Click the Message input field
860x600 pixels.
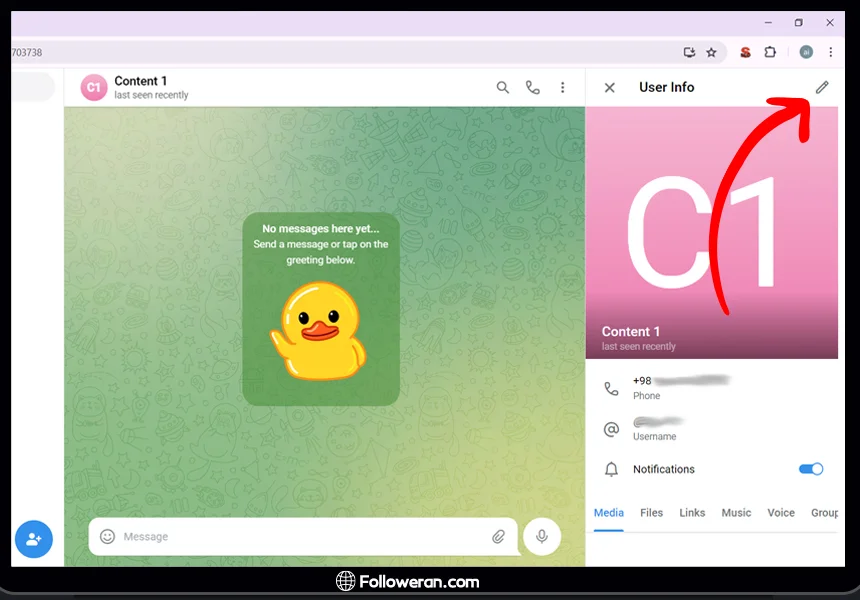click(300, 537)
